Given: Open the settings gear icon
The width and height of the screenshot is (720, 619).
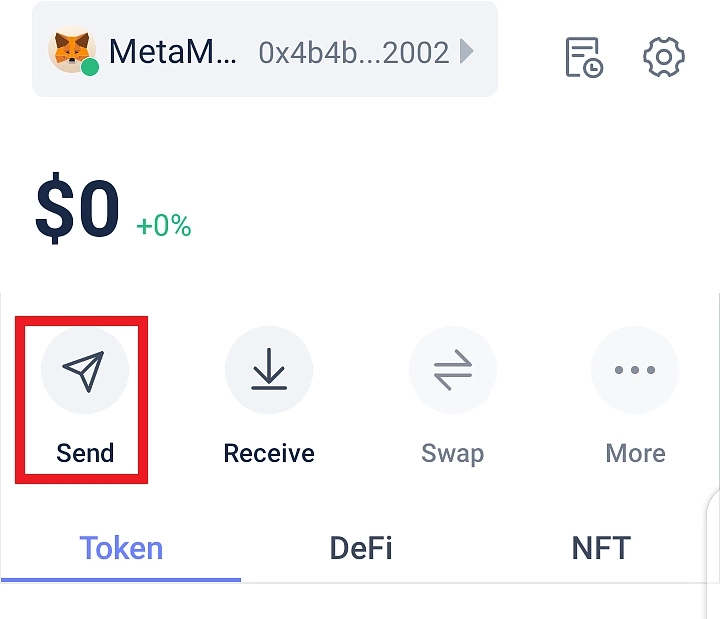Looking at the screenshot, I should tap(664, 57).
